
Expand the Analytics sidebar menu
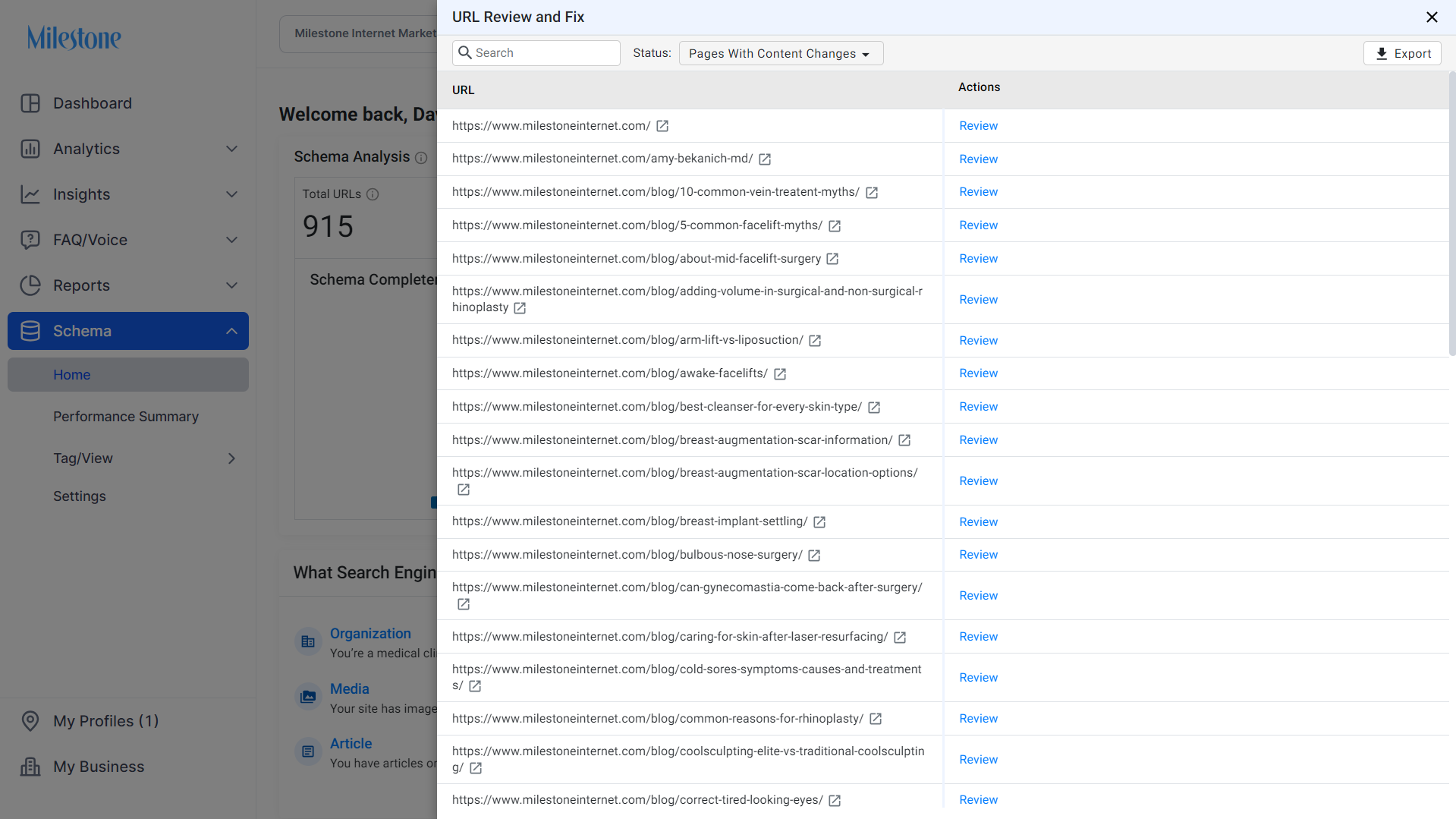coord(232,149)
